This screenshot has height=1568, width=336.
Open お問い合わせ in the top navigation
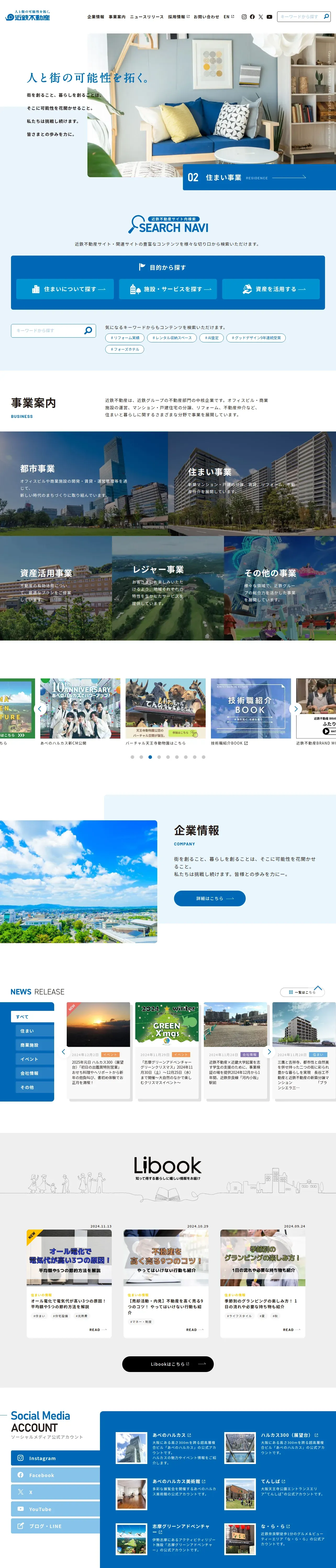coord(206,17)
